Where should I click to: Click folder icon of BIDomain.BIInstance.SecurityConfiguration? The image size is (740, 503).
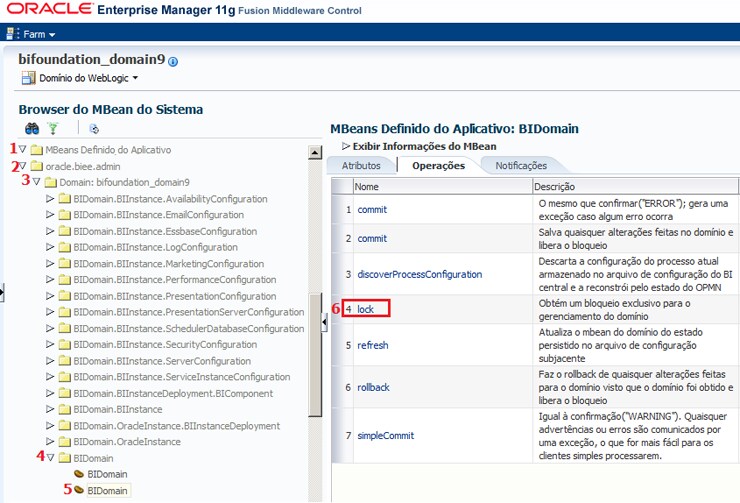[65, 344]
